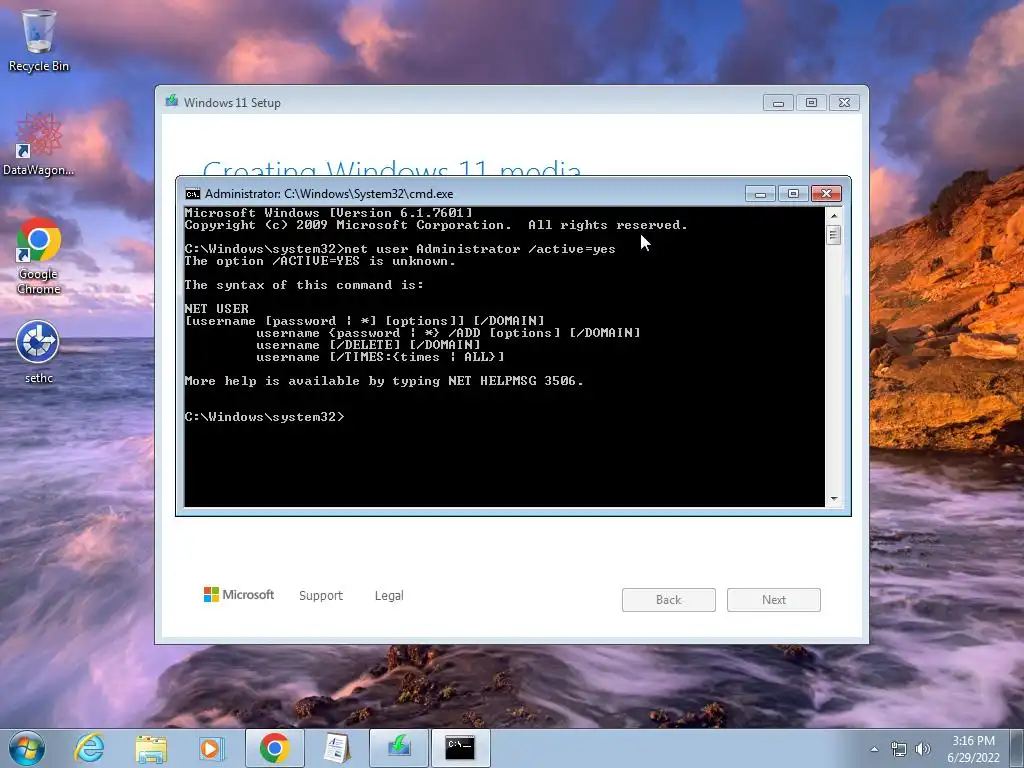Screen dimensions: 1024x768
Task: Open the clock showing 3:16 PM
Action: pyautogui.click(x=973, y=749)
